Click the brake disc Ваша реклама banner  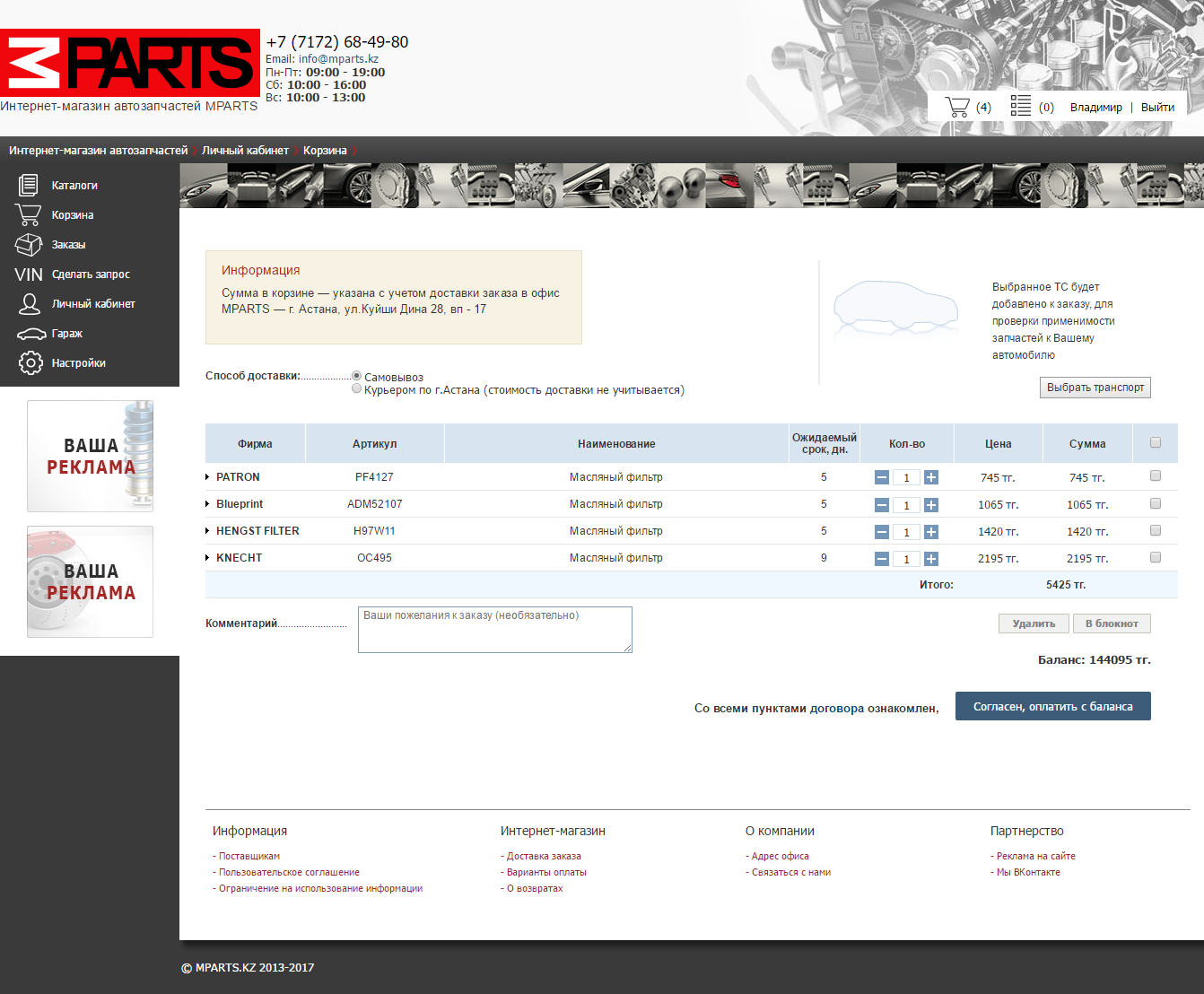click(x=90, y=581)
